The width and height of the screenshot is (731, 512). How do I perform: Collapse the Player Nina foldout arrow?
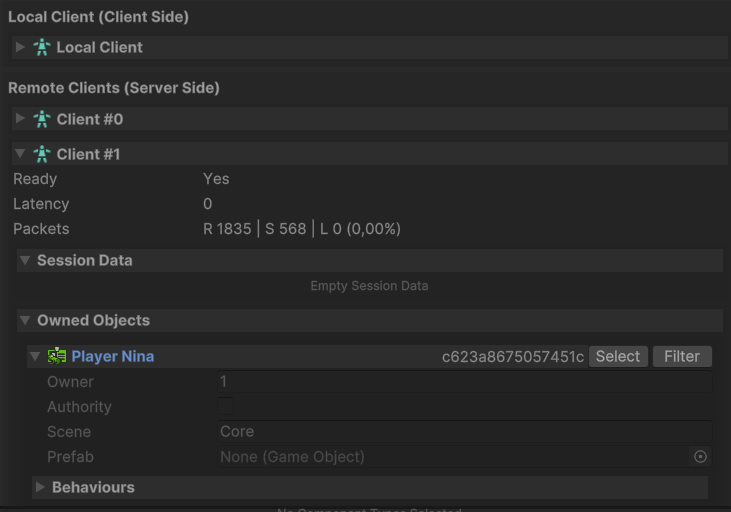[35, 356]
